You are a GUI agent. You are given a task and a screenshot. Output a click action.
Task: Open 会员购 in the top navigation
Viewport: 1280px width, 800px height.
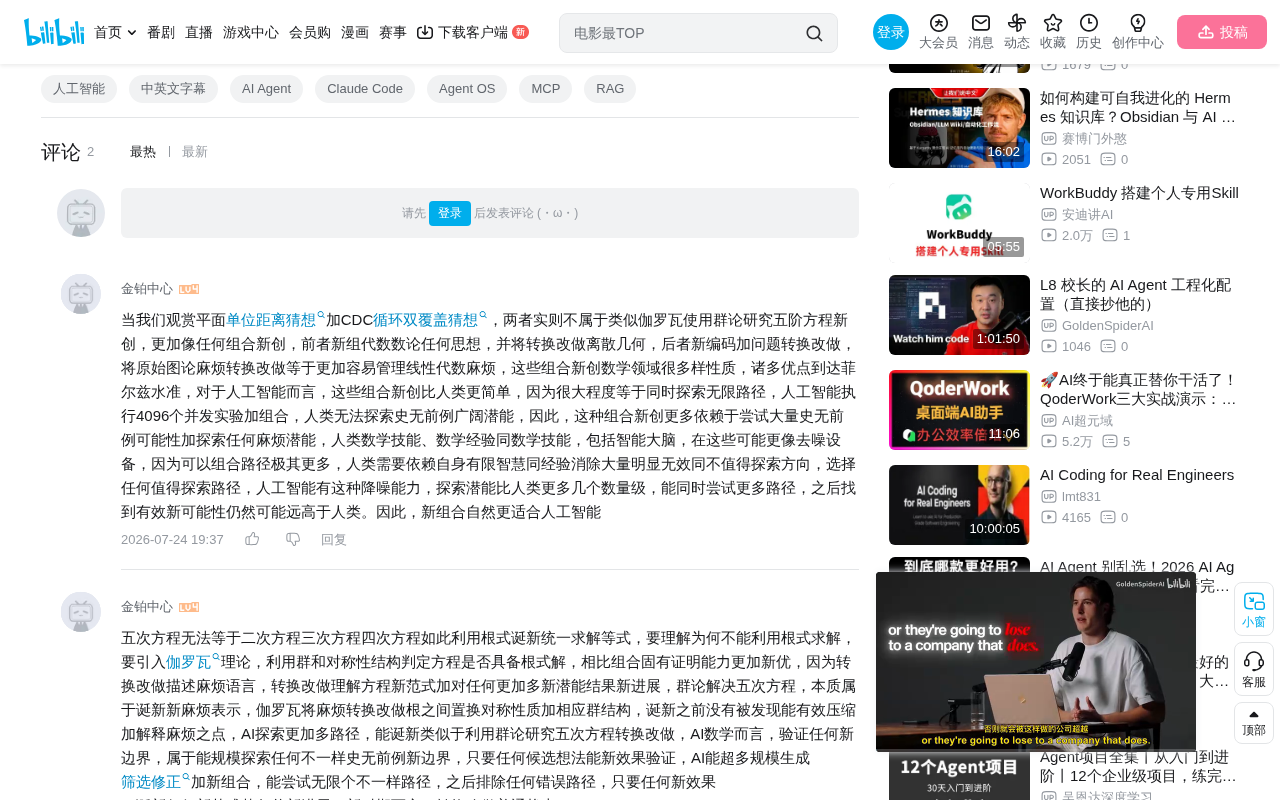click(310, 32)
